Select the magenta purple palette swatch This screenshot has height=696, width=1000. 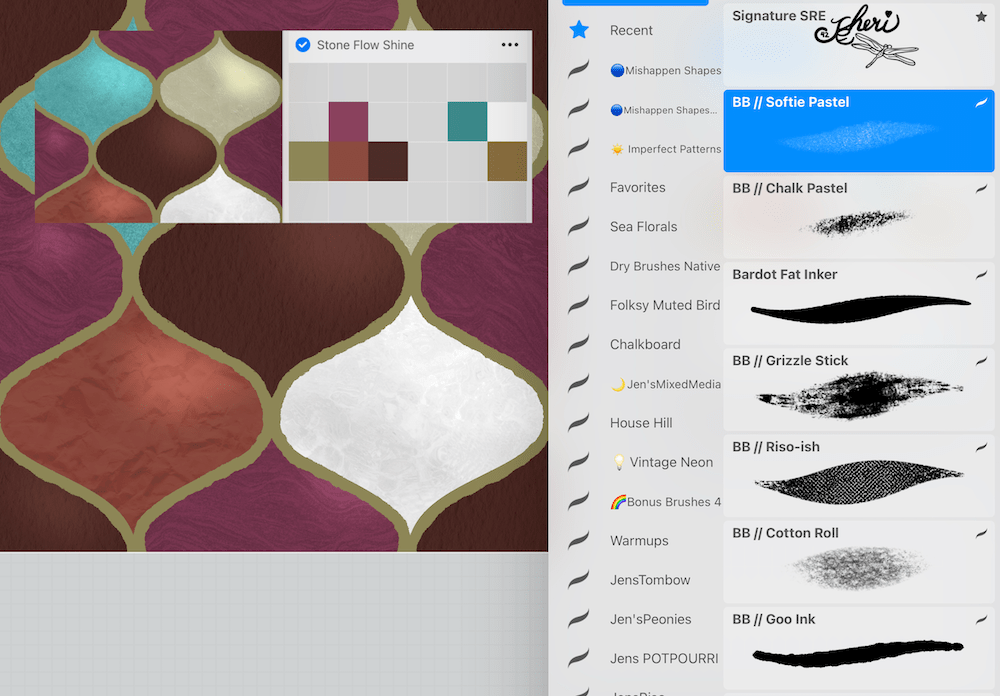[x=348, y=121]
